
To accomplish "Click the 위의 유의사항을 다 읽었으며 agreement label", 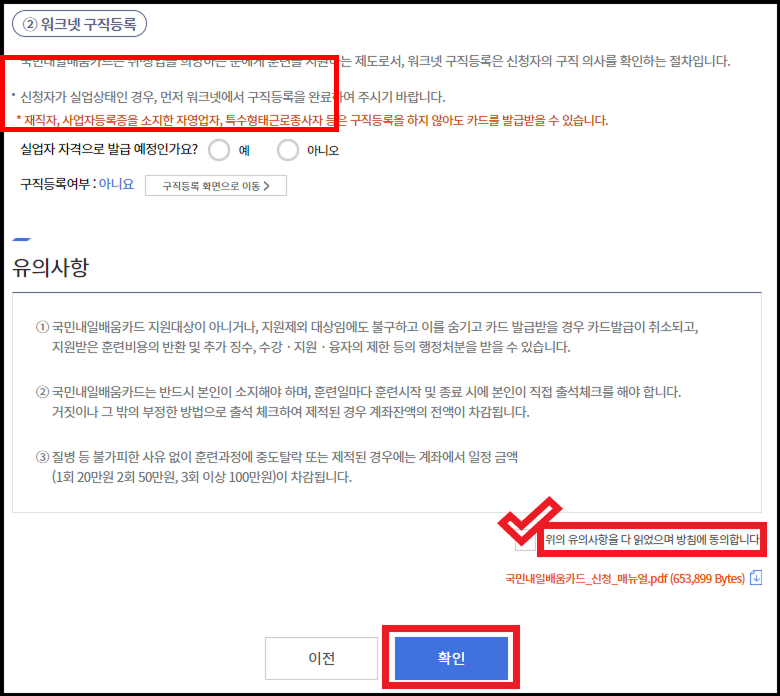I will [652, 539].
